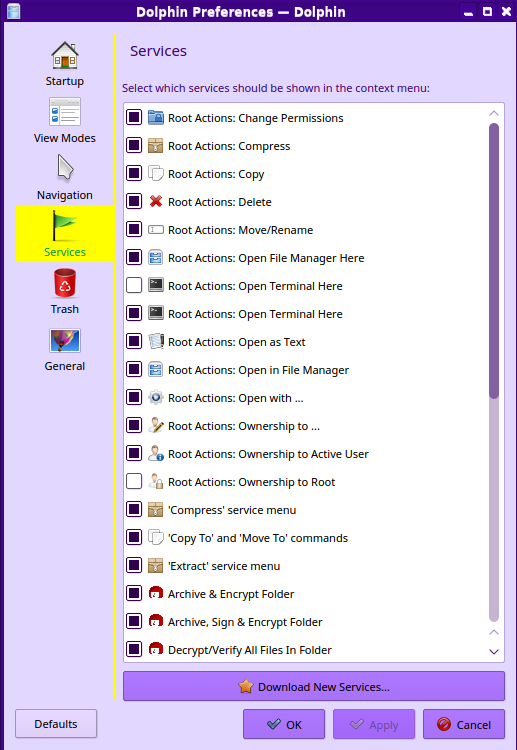Click the 'Extract' service menu icon

[x=156, y=565]
